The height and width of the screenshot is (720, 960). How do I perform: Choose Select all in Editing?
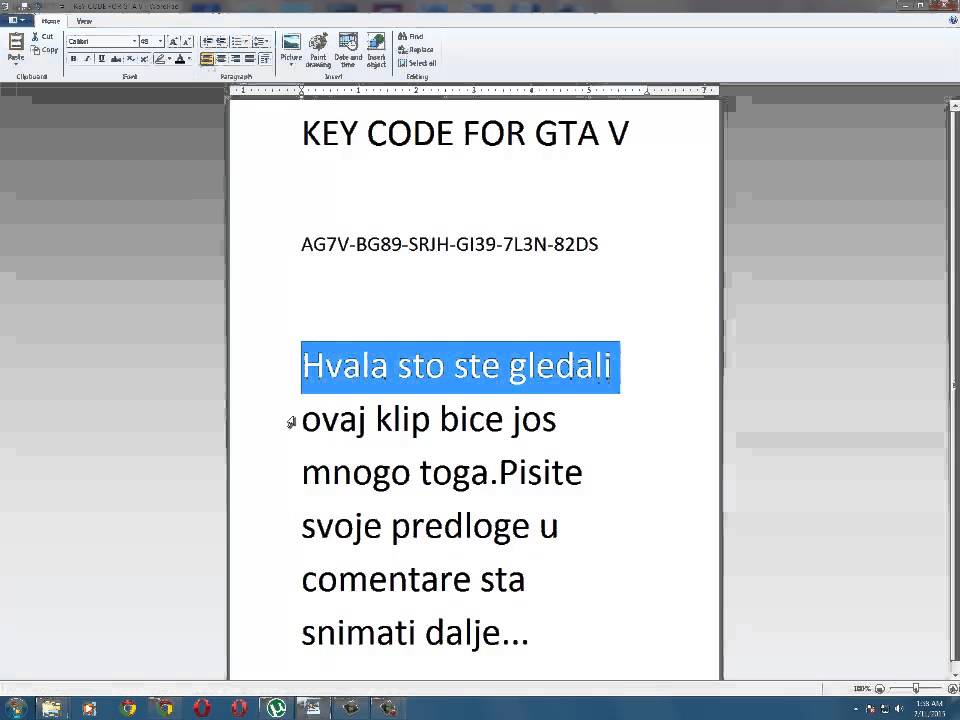click(416, 63)
